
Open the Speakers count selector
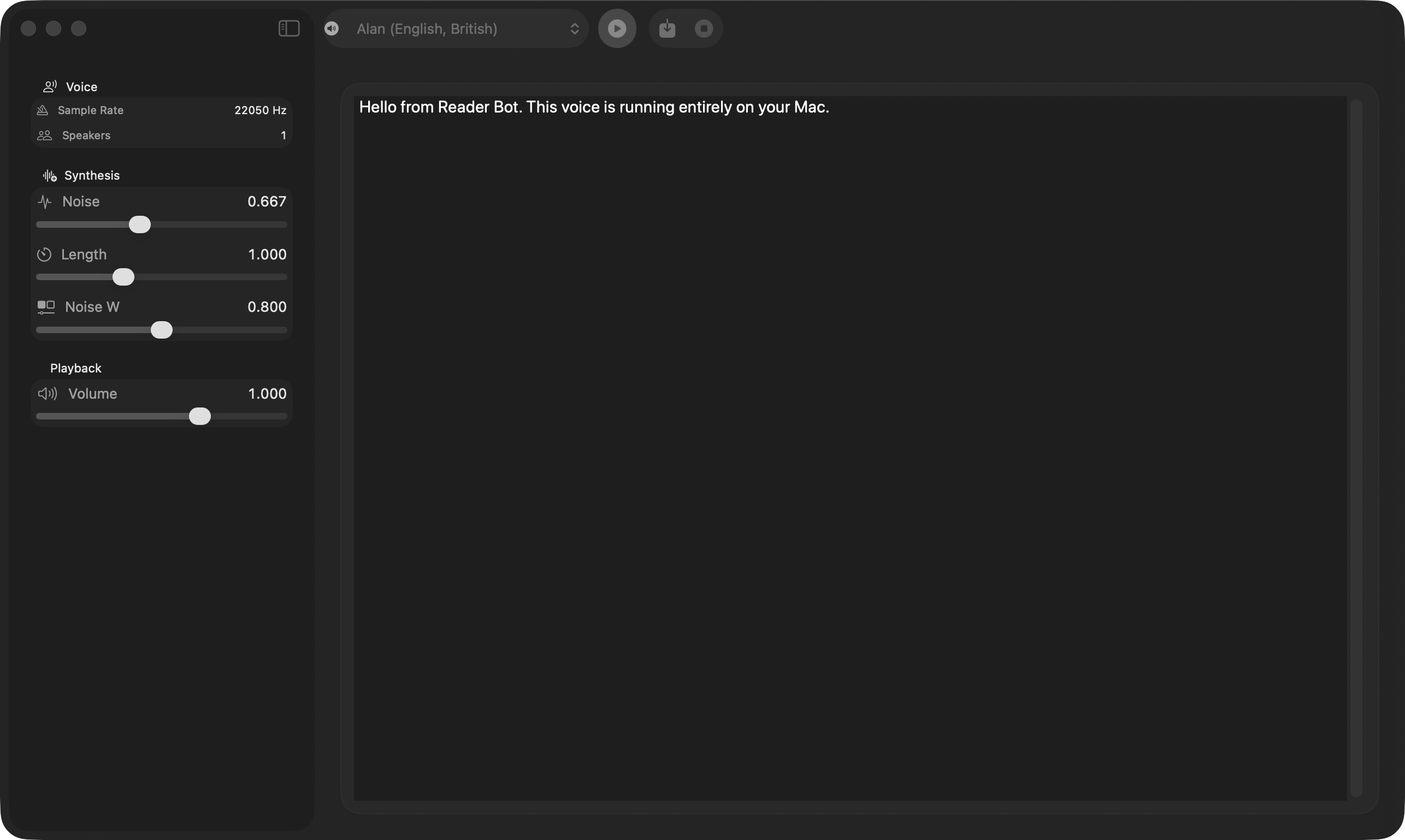(x=283, y=135)
